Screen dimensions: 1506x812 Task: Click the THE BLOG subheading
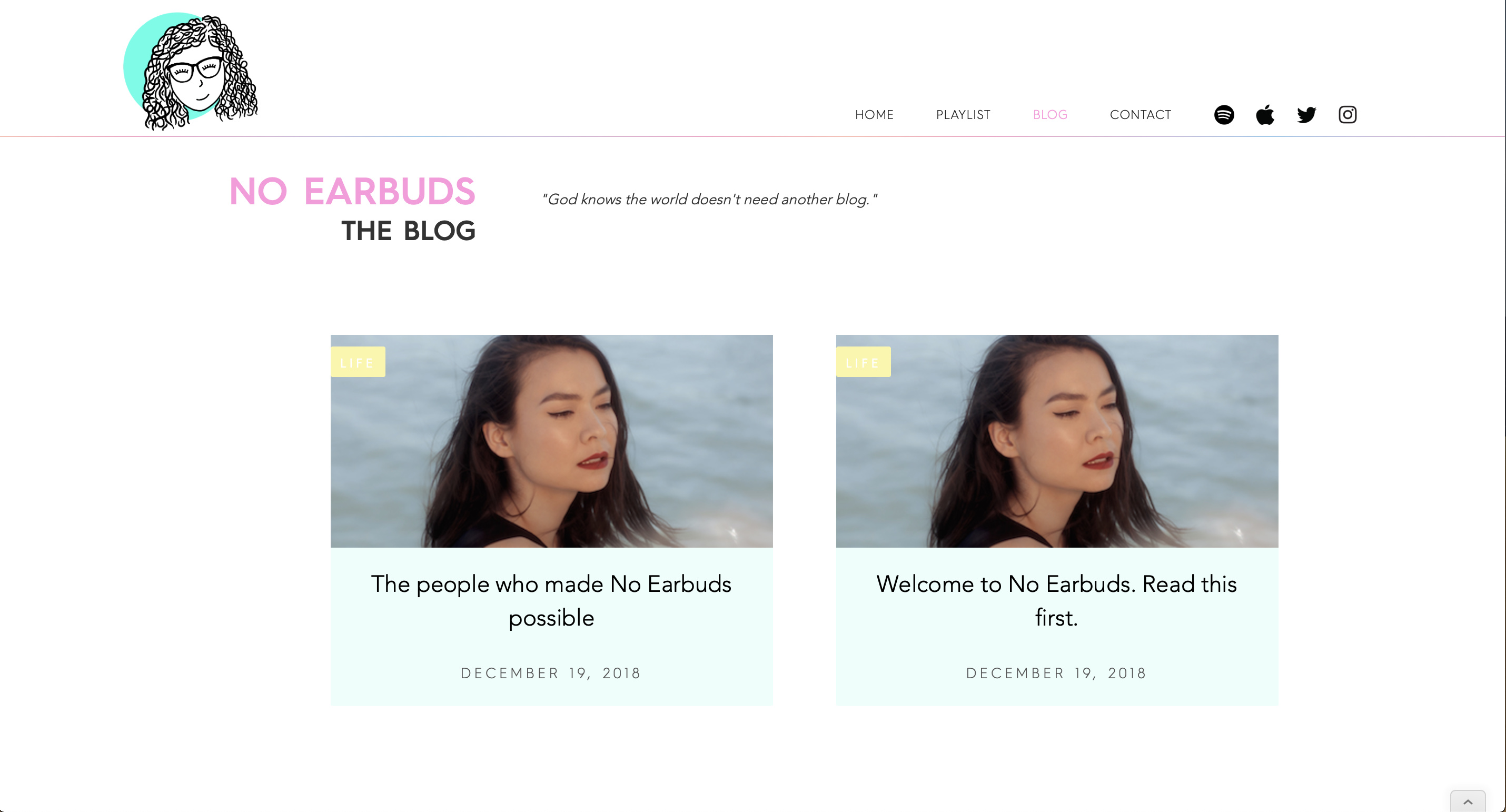coord(408,231)
